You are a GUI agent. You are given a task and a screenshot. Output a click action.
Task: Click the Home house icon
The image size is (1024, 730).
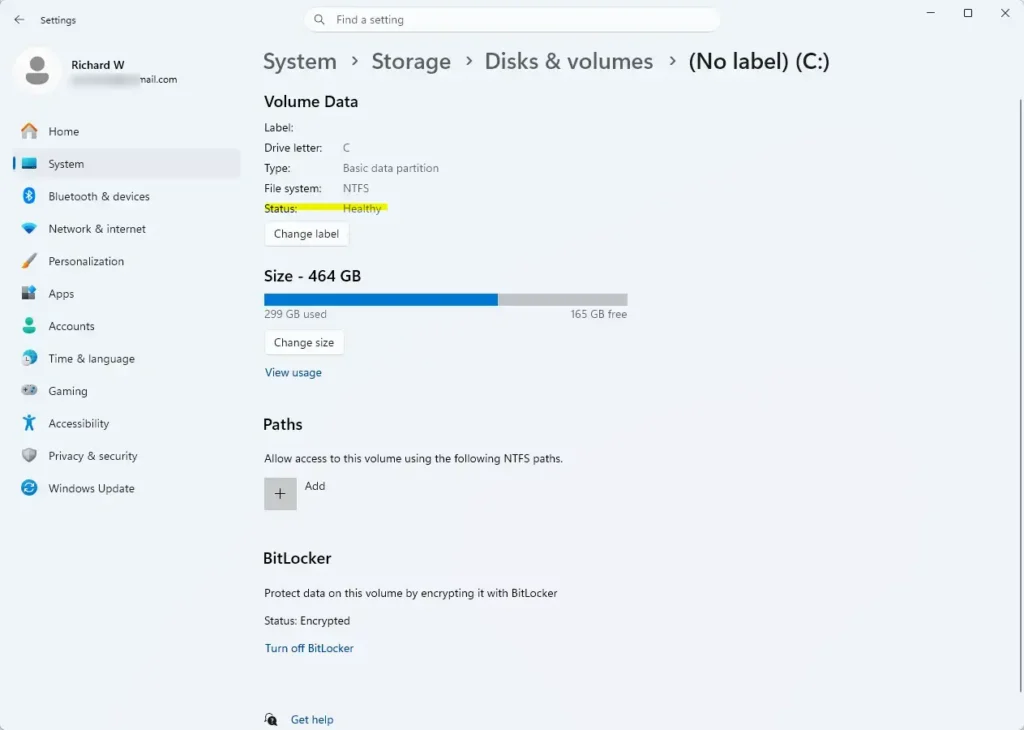point(29,131)
